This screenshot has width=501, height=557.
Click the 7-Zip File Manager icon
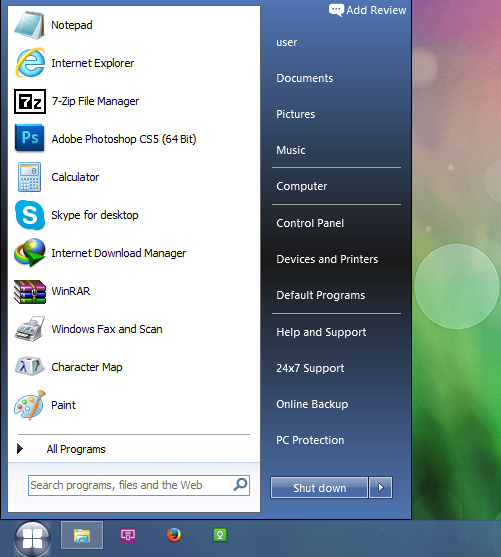[x=30, y=101]
